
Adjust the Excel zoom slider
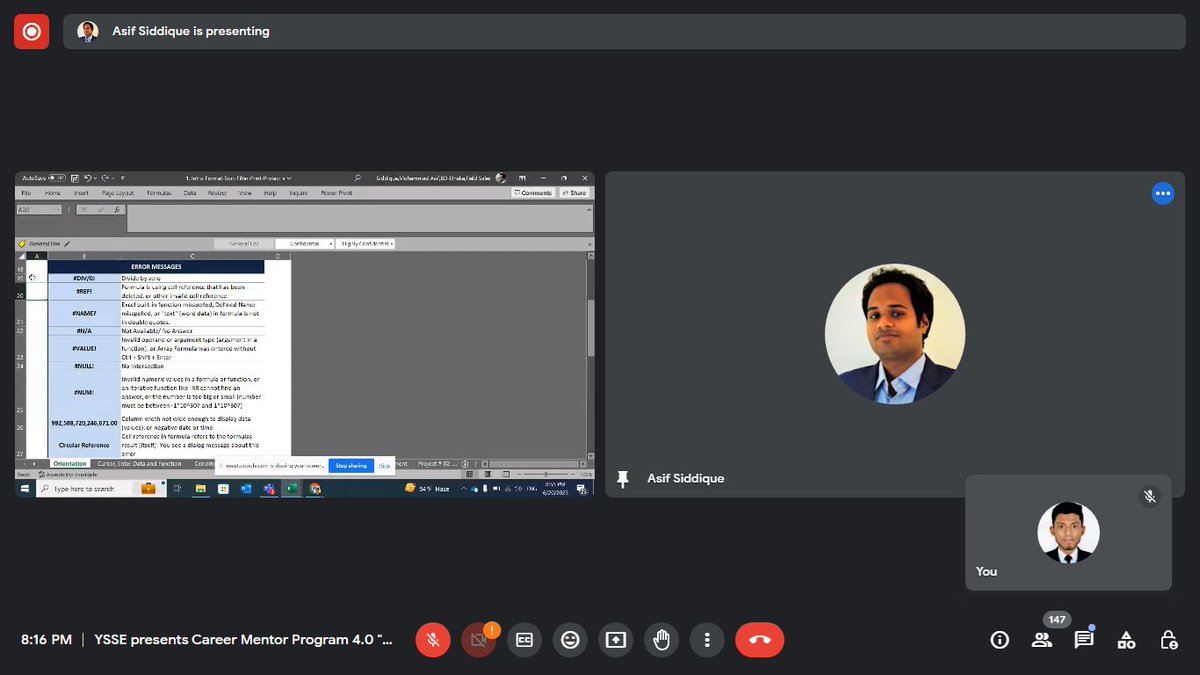[x=546, y=474]
